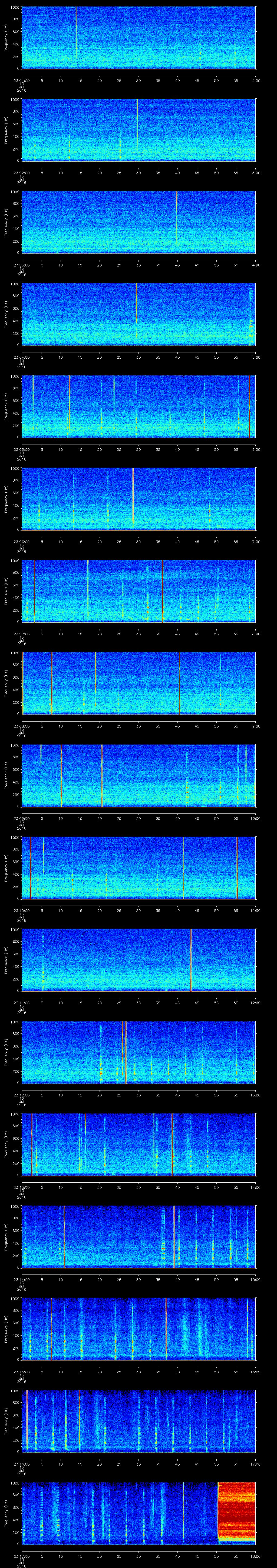
Task: Click the 23:08:00 start time label
Action: click(x=21, y=726)
